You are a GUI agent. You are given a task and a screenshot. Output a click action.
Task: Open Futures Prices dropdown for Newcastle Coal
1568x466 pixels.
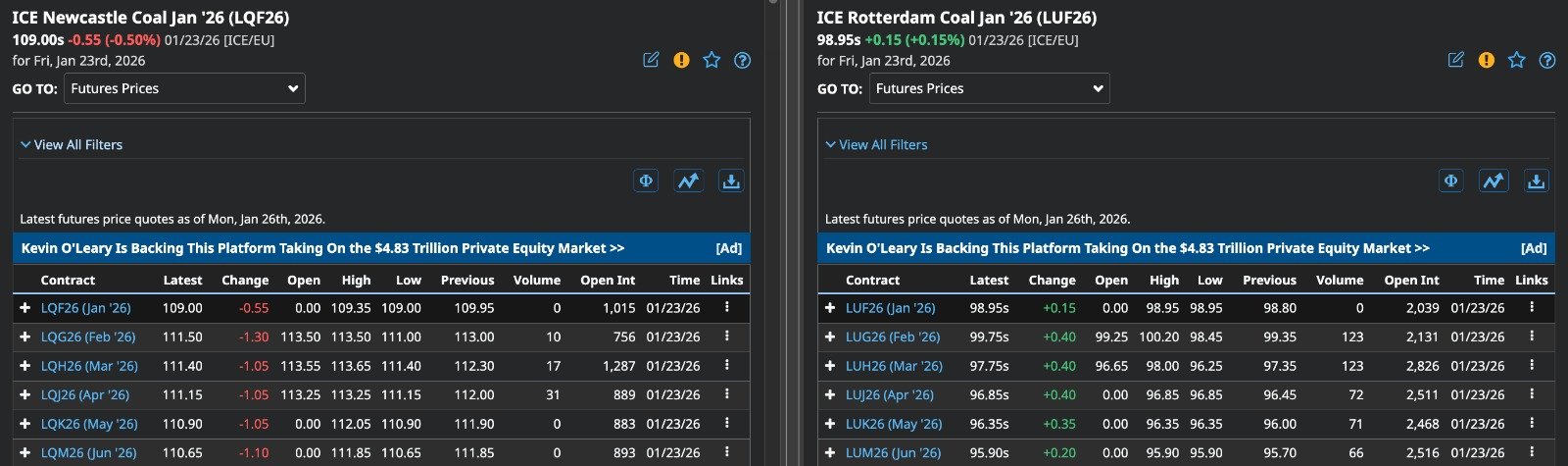tap(184, 88)
